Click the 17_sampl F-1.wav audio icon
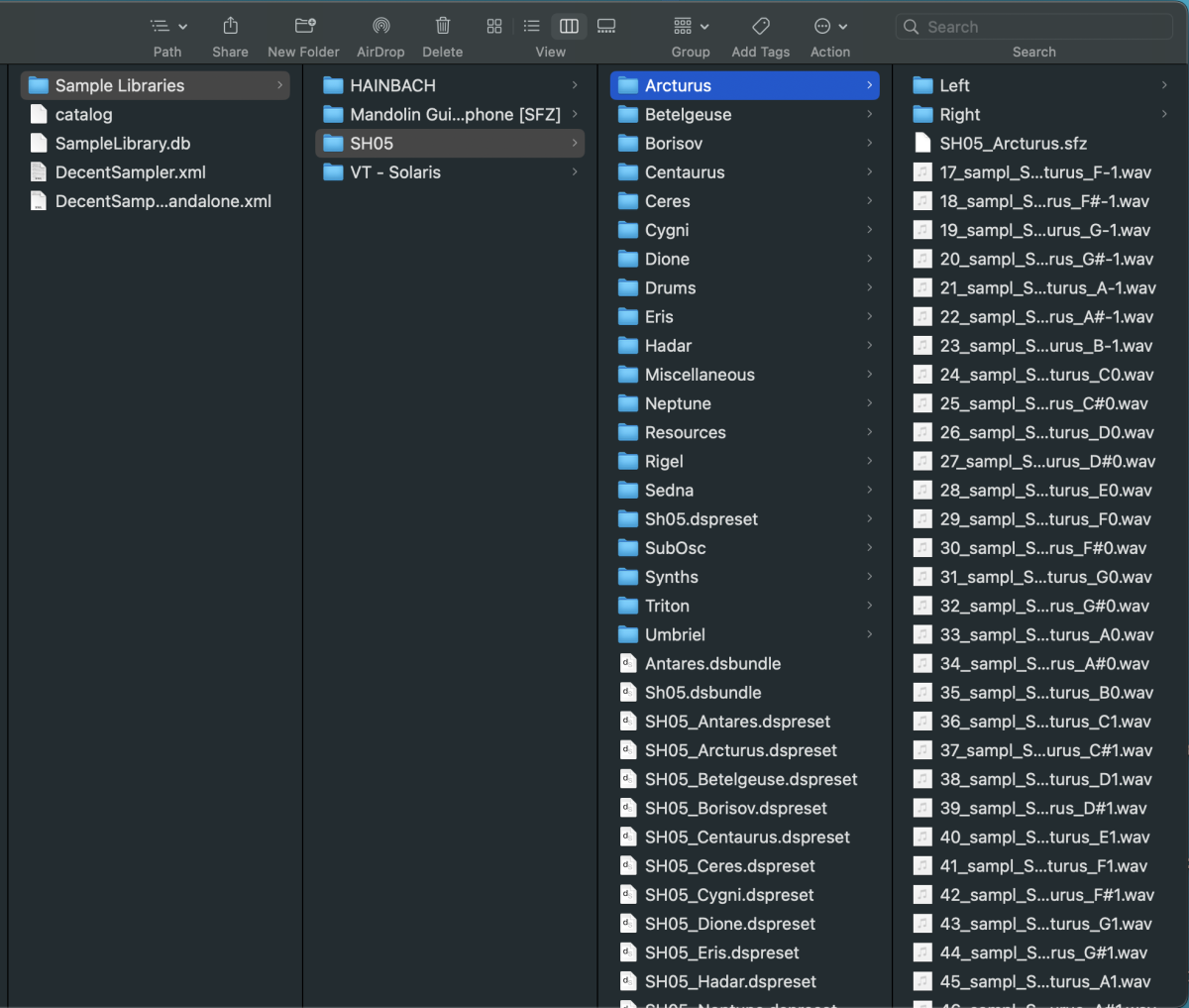 pos(922,172)
